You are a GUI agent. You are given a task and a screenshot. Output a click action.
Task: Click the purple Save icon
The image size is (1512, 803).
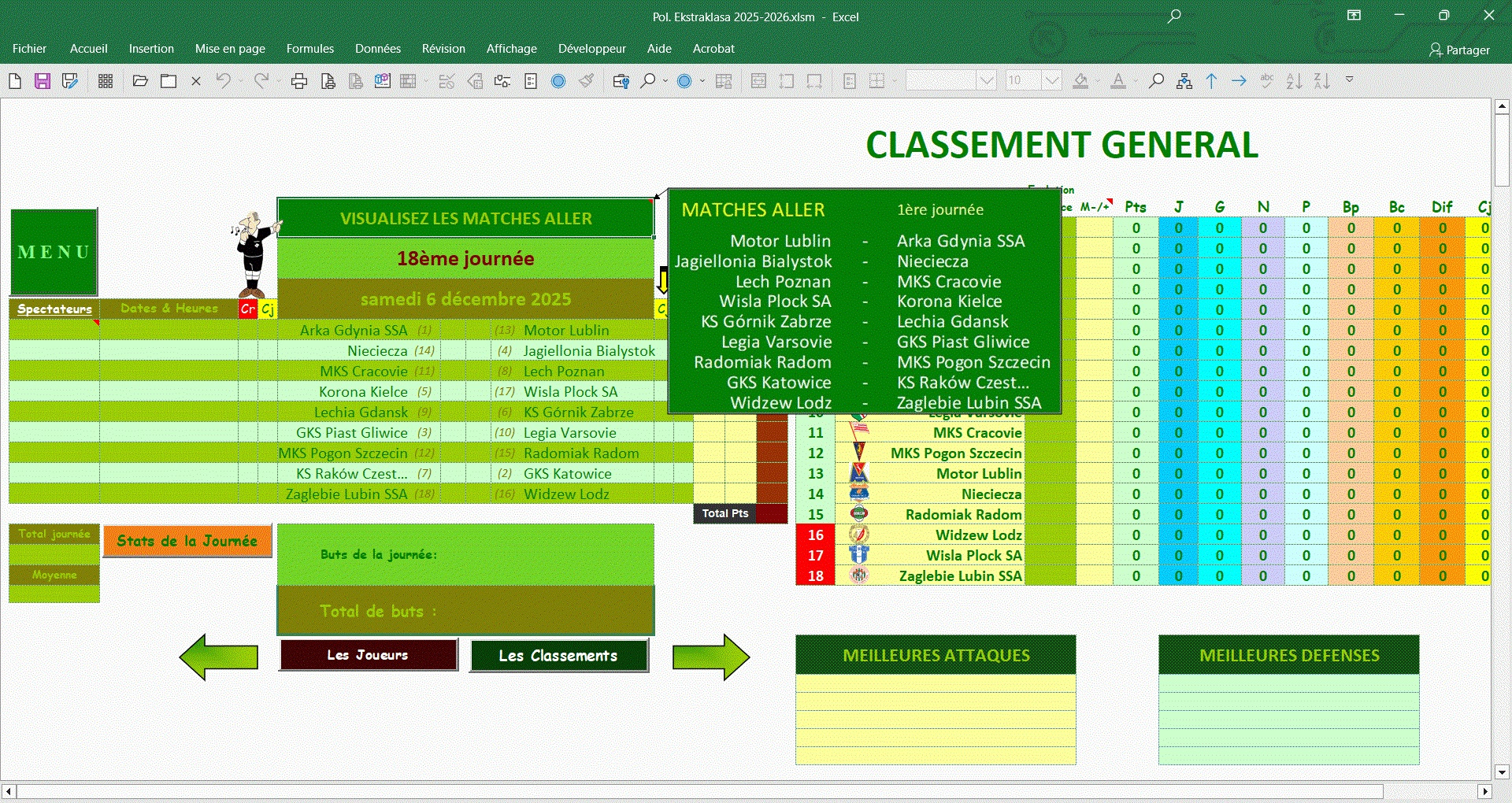[43, 81]
